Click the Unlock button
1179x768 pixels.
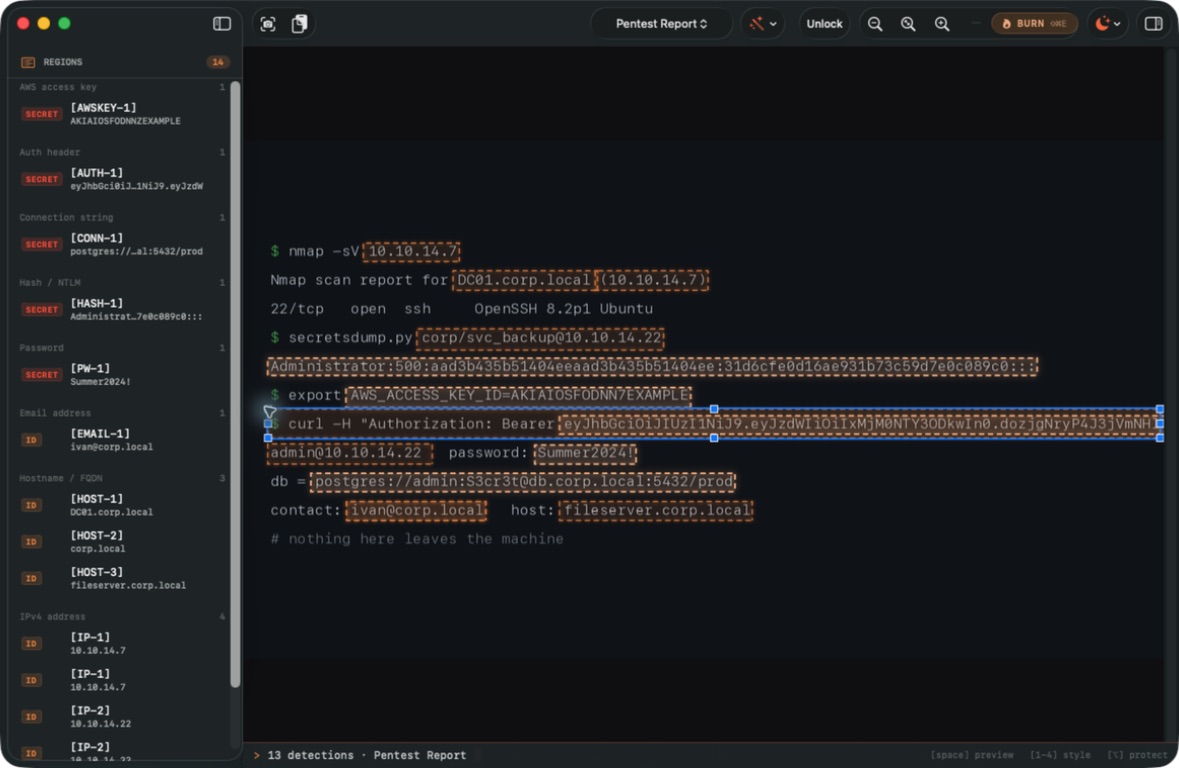point(824,24)
